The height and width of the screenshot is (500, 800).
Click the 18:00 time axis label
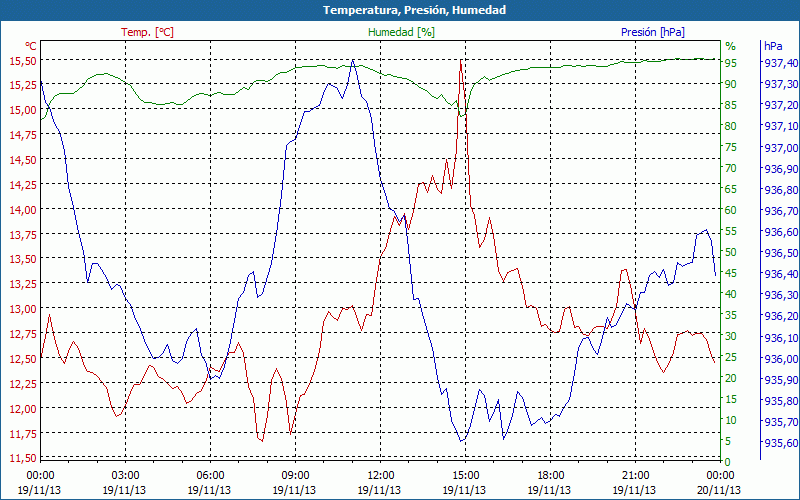coord(551,476)
